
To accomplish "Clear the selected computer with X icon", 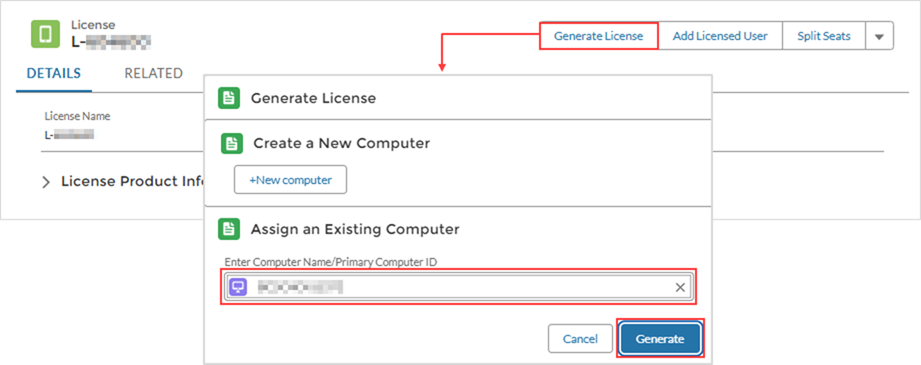I will click(680, 287).
